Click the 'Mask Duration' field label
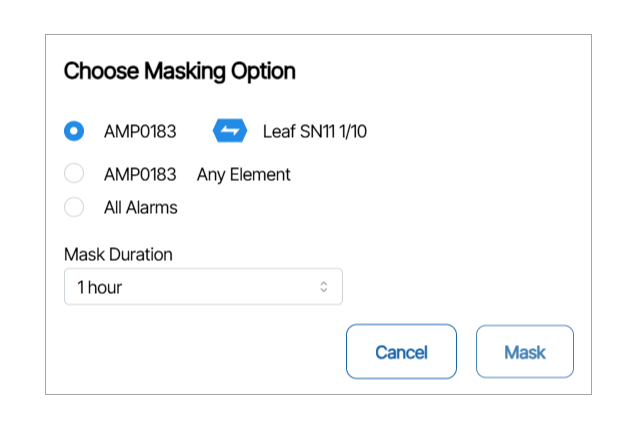Viewport: 636px width, 435px height. (x=118, y=254)
